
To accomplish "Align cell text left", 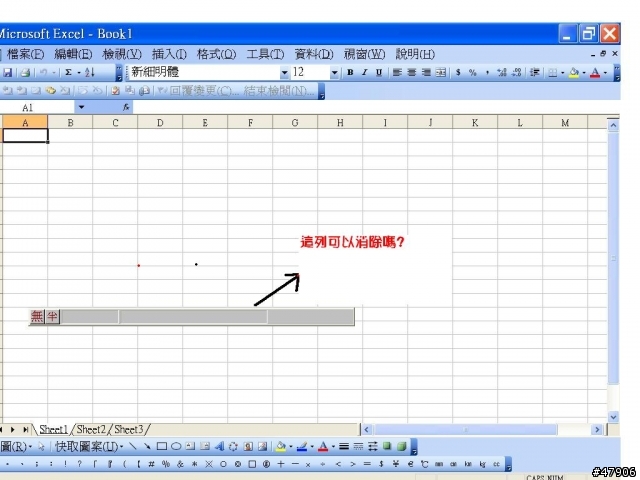I will click(397, 73).
